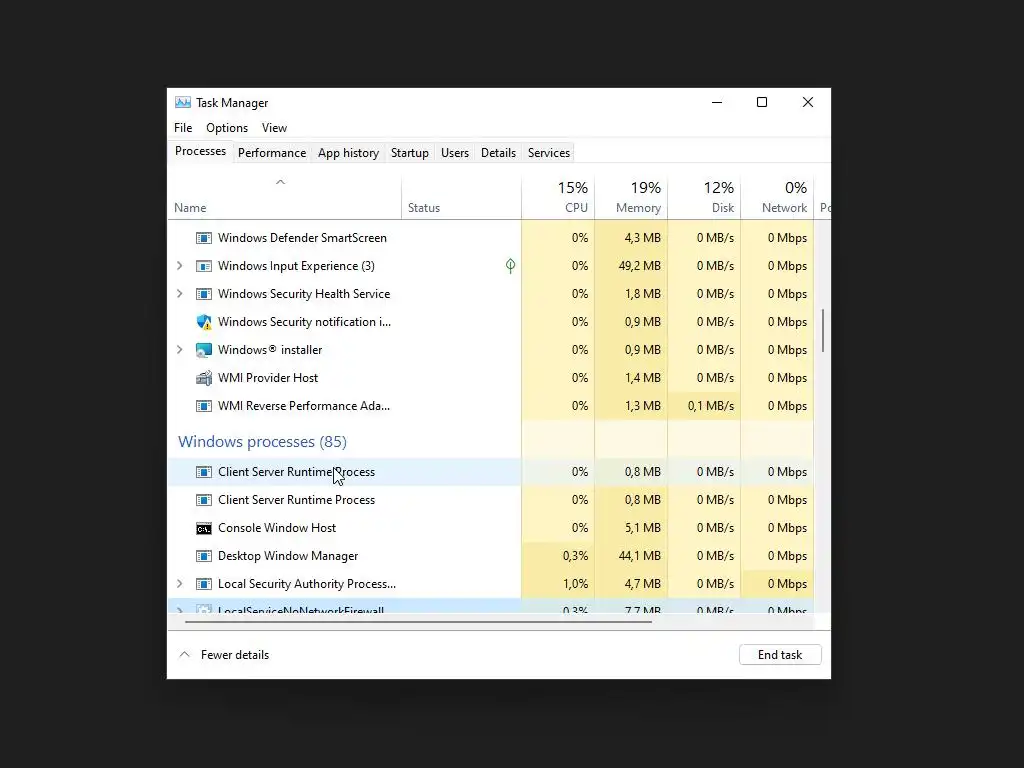Select the highlighted Client Server Runtime Process row
1024x768 pixels.
[490, 472]
